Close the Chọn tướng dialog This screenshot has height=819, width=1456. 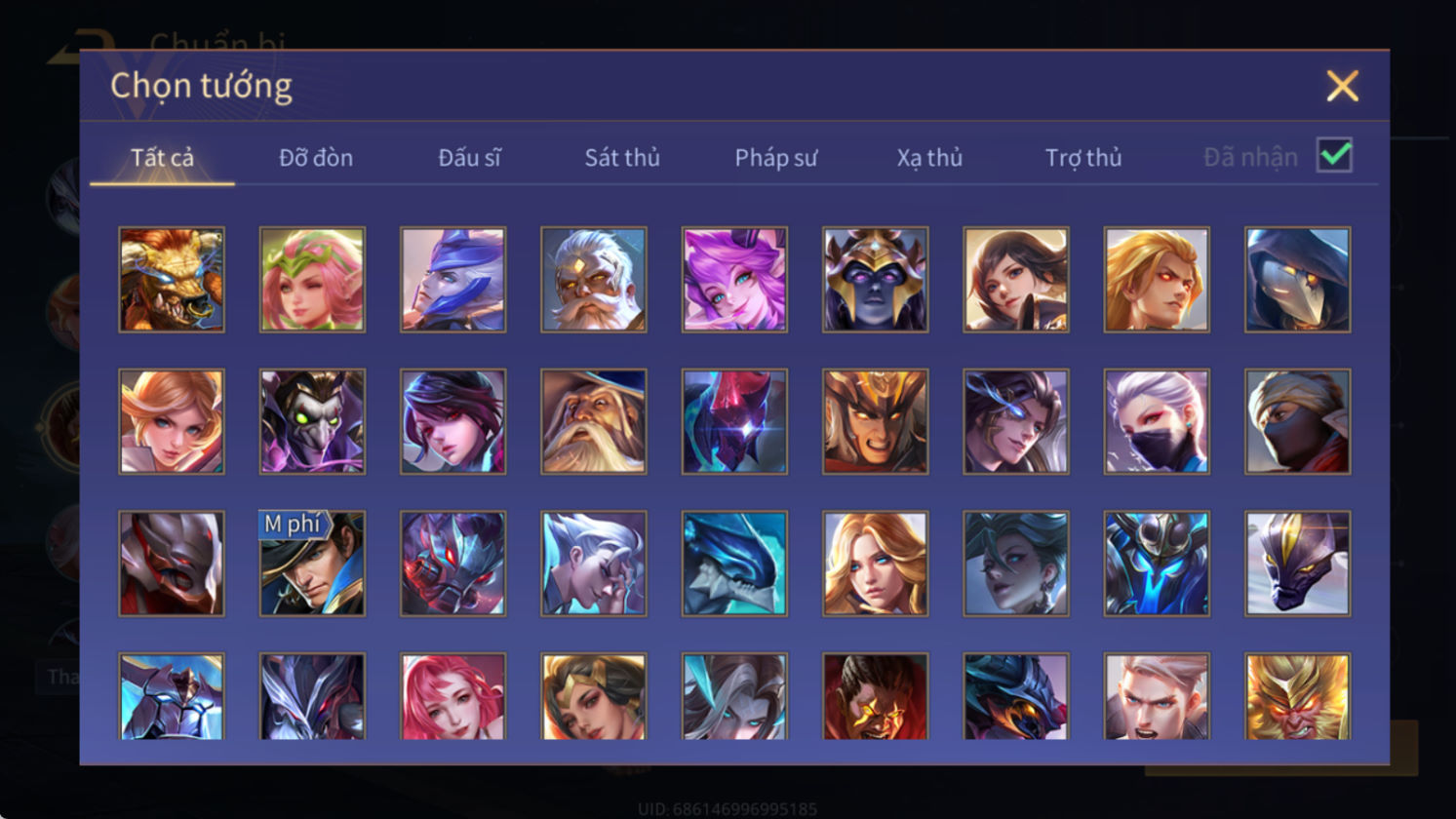coord(1342,86)
